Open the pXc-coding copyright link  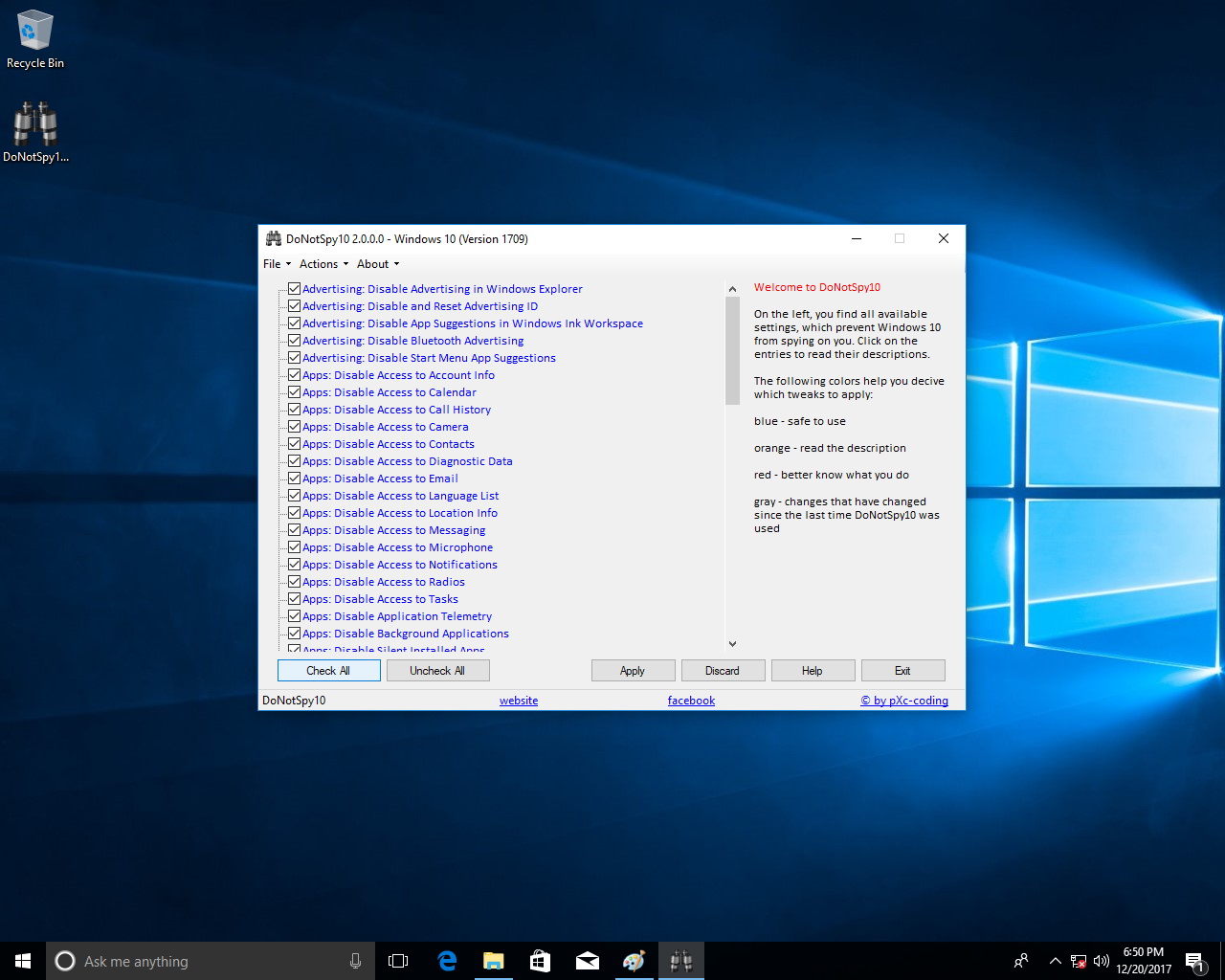click(904, 701)
